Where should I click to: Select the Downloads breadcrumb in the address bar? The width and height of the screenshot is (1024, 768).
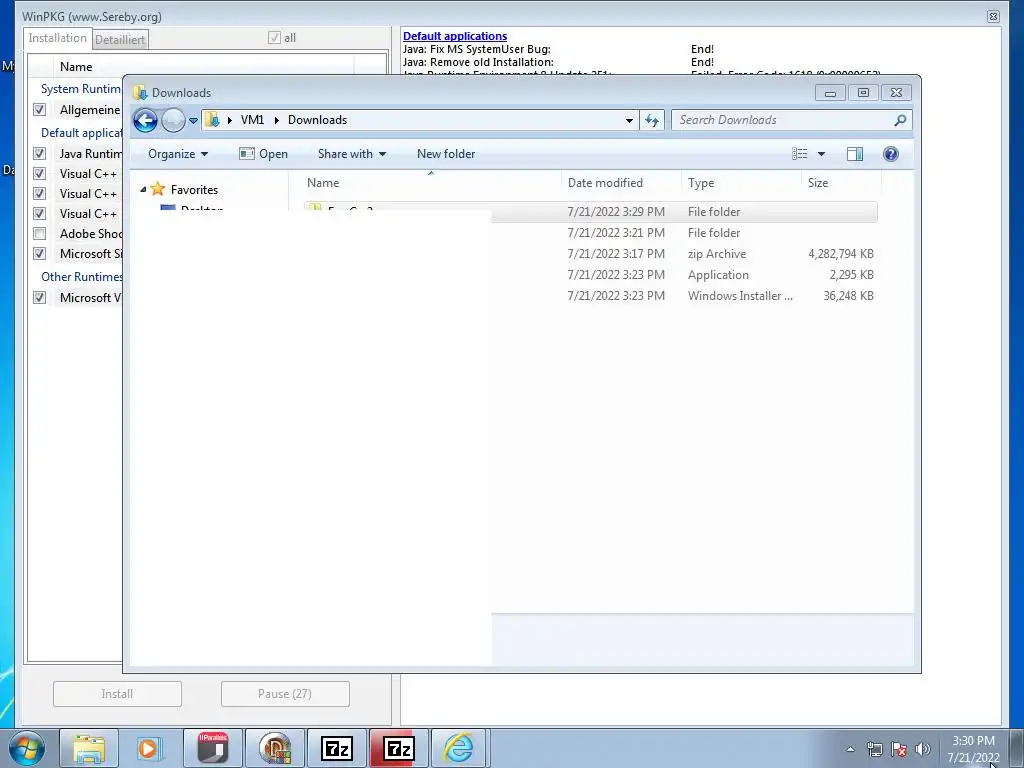[x=317, y=120]
